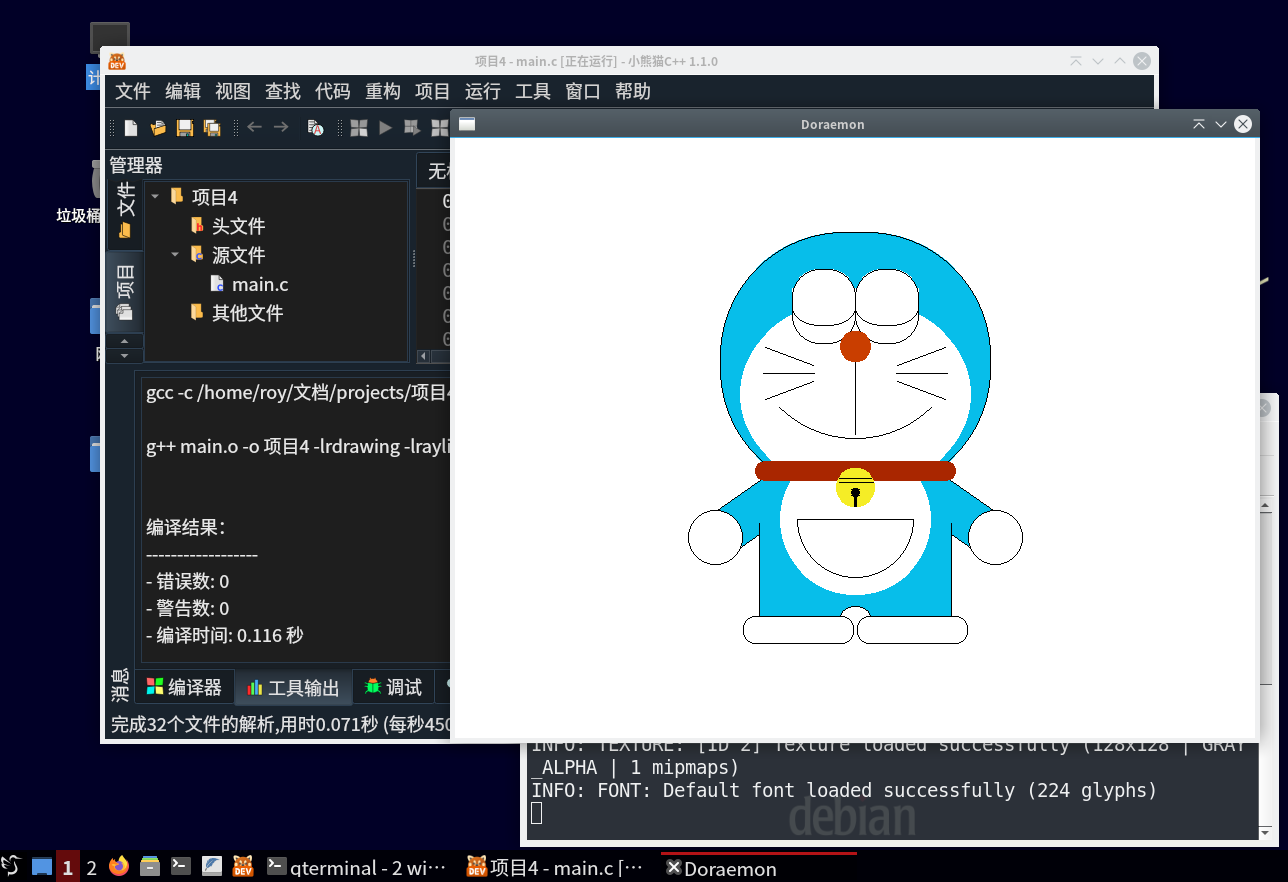Click the Open File folder toolbar icon
Viewport: 1288px width, 882px height.
(x=158, y=128)
